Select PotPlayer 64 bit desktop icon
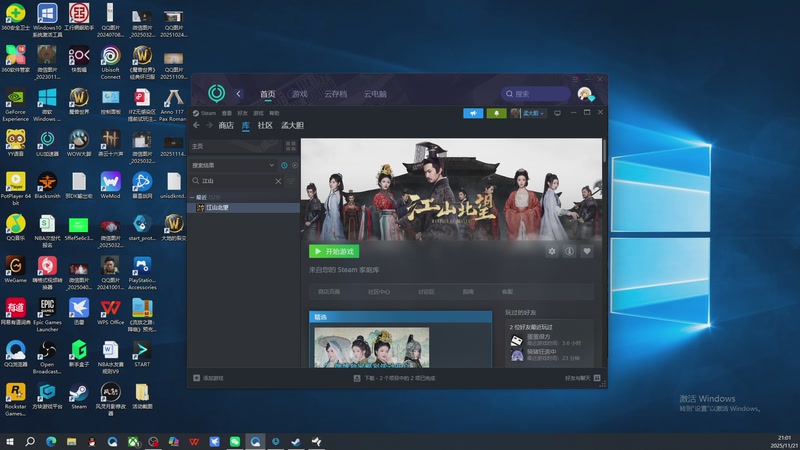This screenshot has width=800, height=450. tap(15, 188)
